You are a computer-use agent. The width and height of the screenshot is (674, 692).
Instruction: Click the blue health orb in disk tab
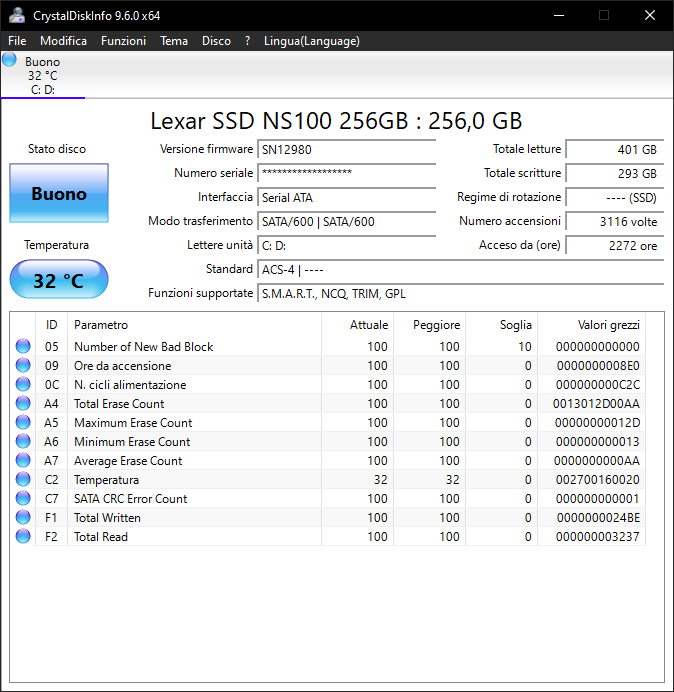coord(9,60)
